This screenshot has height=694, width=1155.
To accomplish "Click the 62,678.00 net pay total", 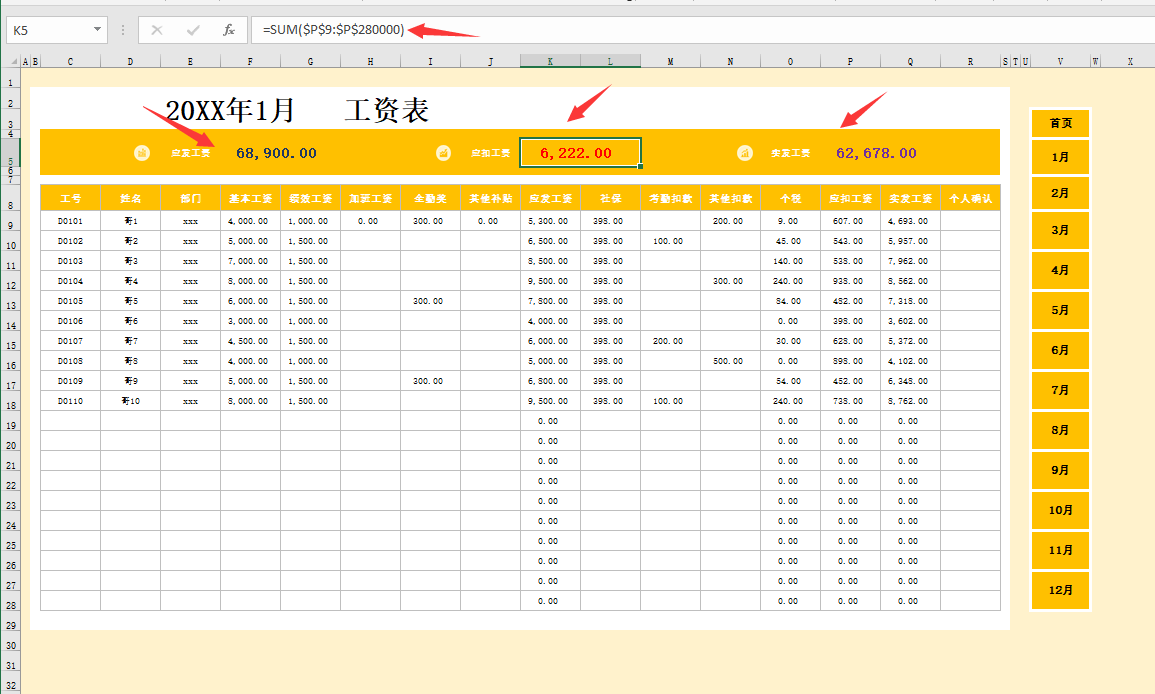I will 877,153.
